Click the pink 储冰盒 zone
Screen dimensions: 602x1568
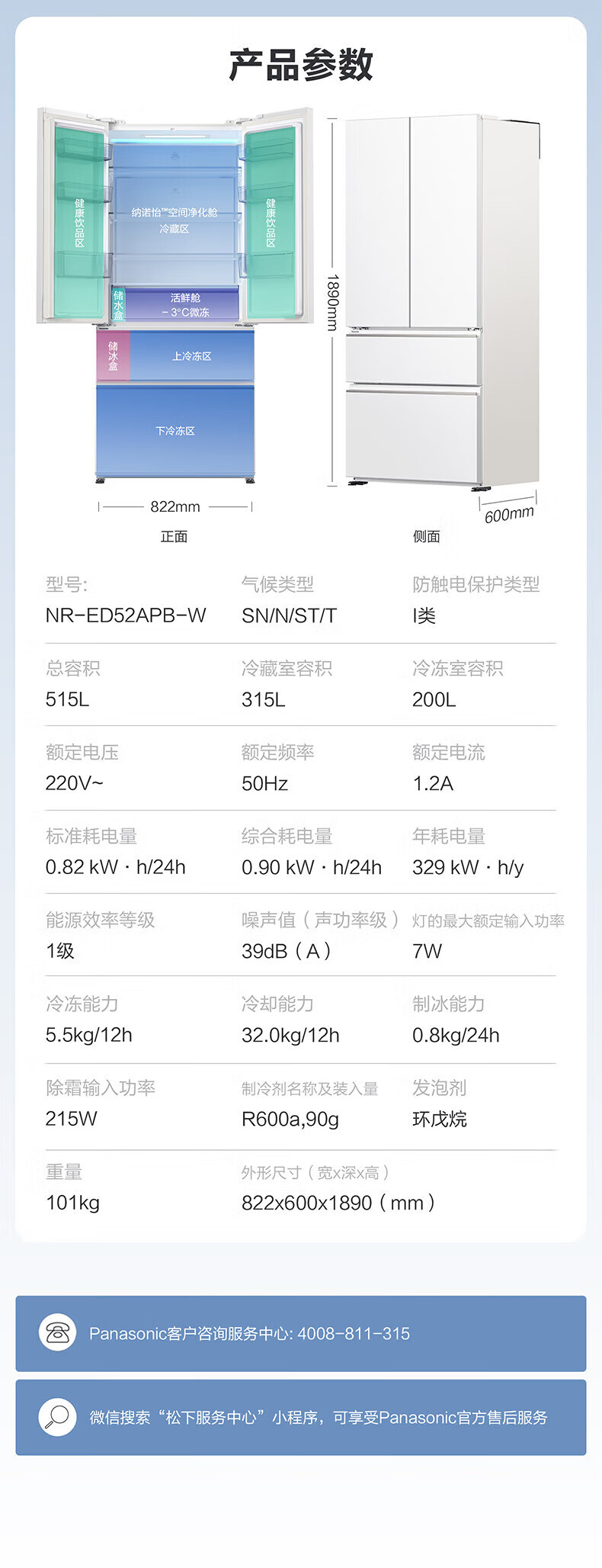pyautogui.click(x=113, y=356)
